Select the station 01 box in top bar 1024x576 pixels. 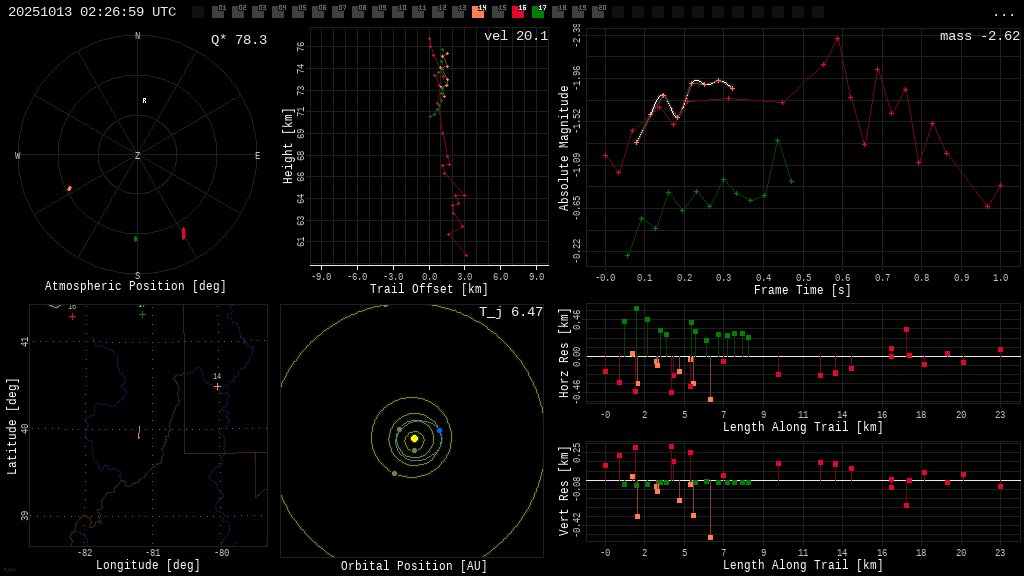tap(218, 12)
